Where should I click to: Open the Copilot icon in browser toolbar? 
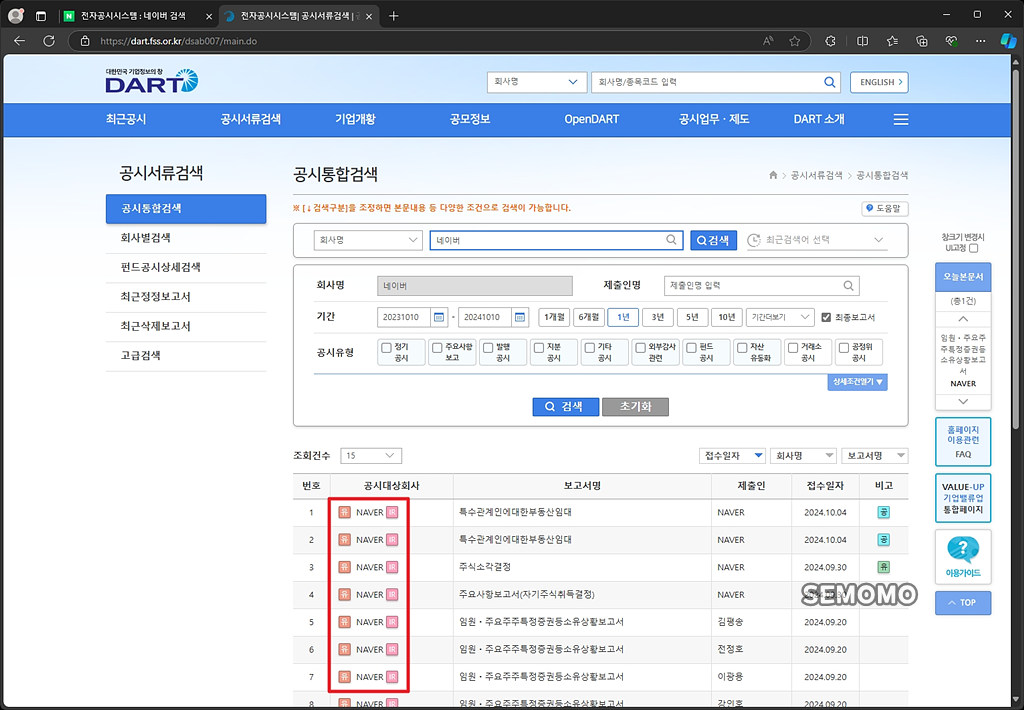(x=1008, y=41)
